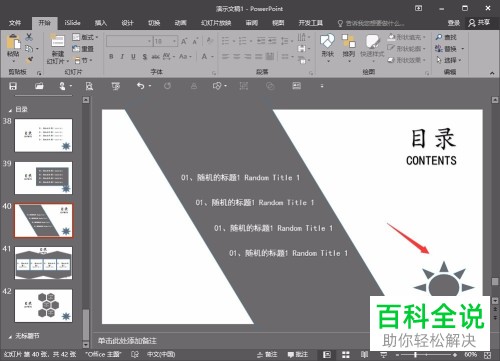Click the Undo arrow icon

click(140, 86)
